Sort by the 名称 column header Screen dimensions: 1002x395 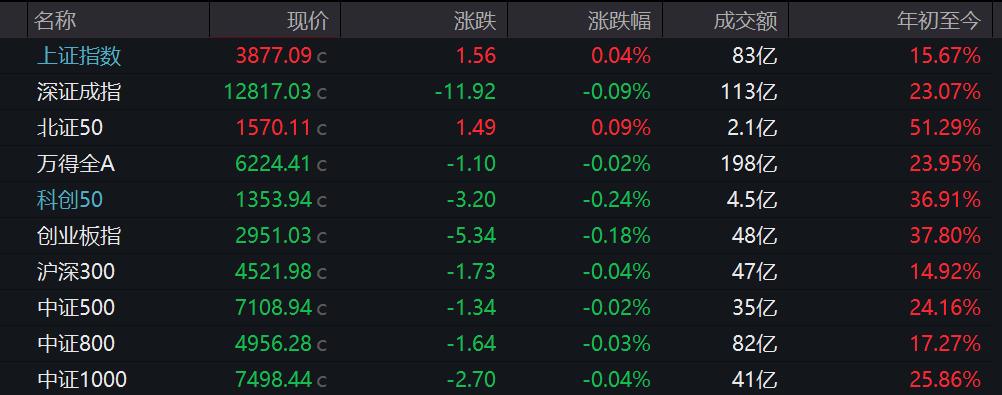pyautogui.click(x=56, y=20)
